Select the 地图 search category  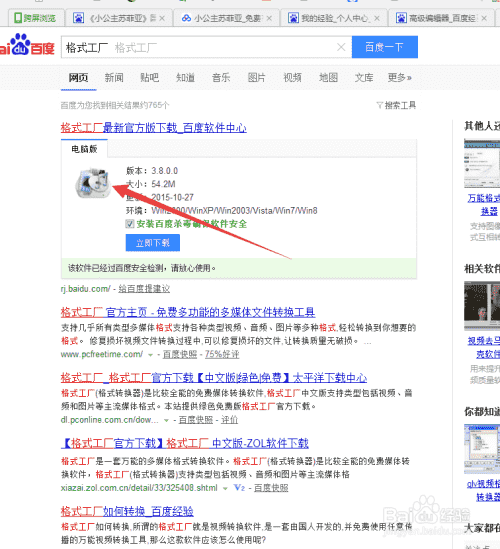point(328,77)
